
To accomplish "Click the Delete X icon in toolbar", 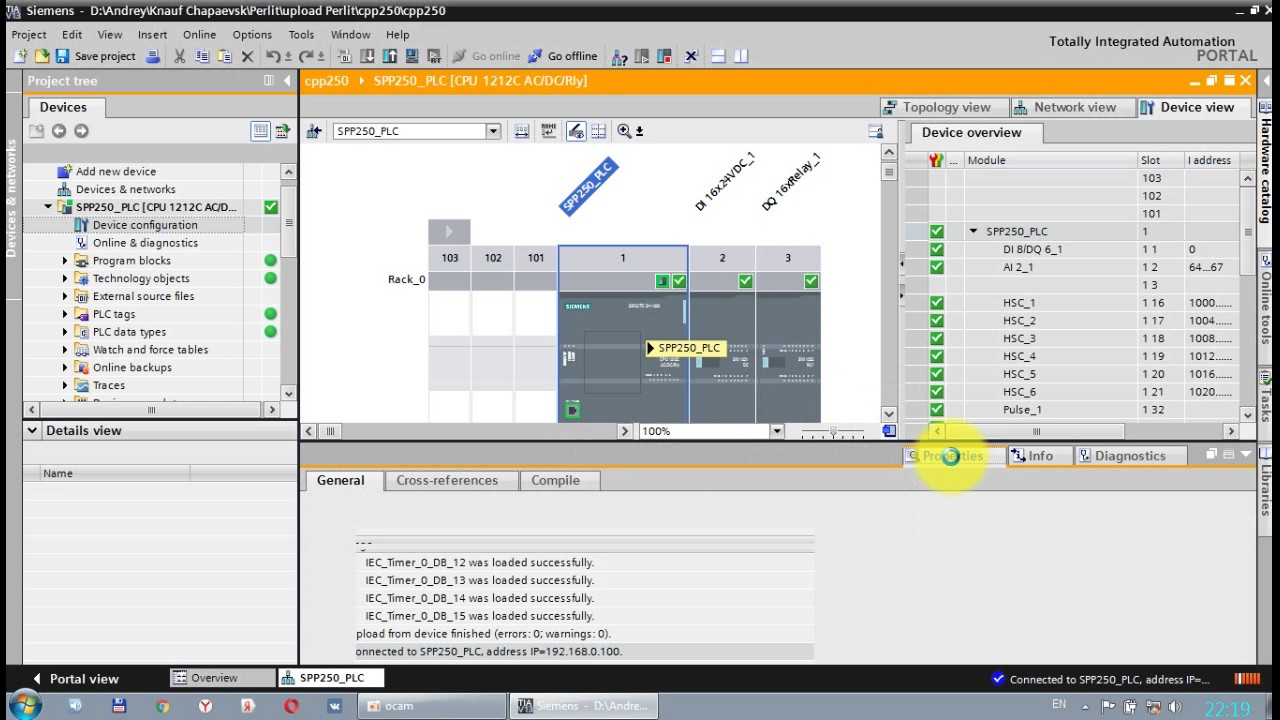I will [247, 57].
